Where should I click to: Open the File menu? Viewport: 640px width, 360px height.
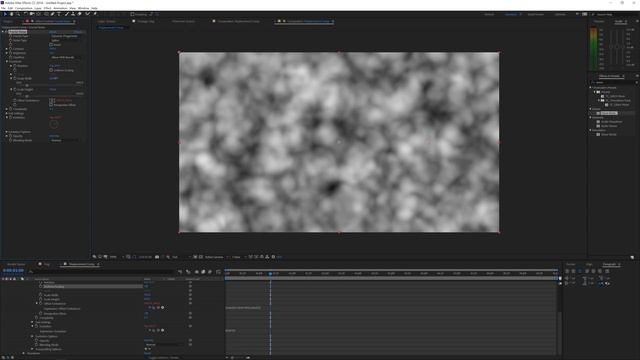tap(3, 8)
